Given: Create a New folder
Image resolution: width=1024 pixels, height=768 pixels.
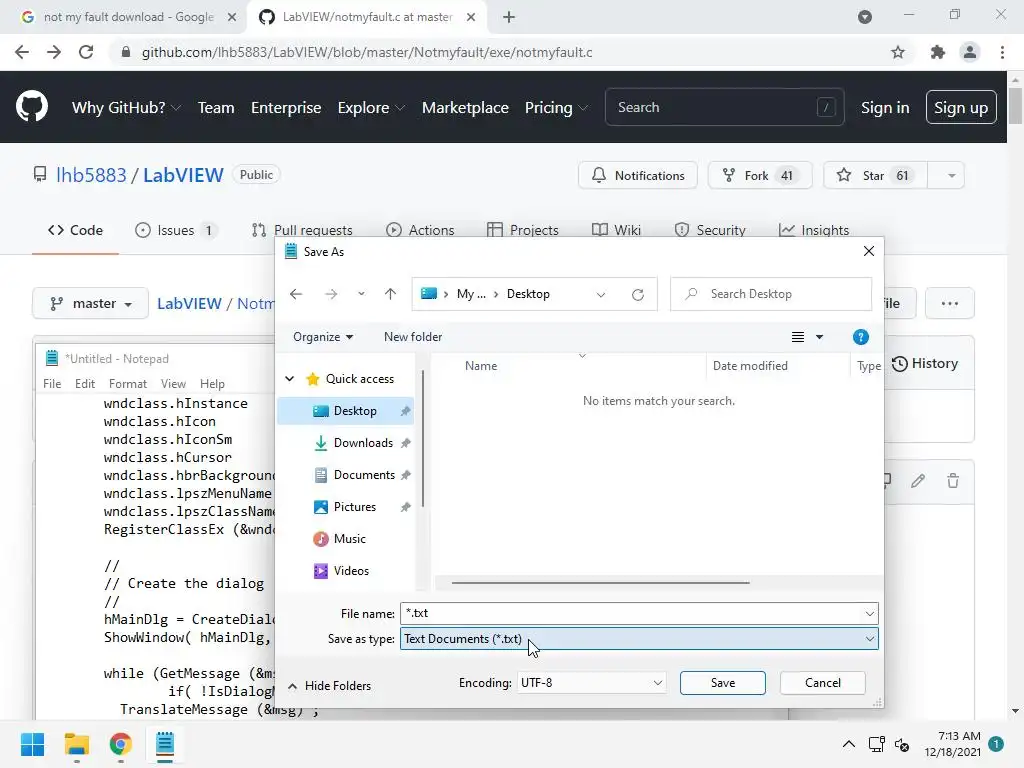Looking at the screenshot, I should click(x=413, y=337).
